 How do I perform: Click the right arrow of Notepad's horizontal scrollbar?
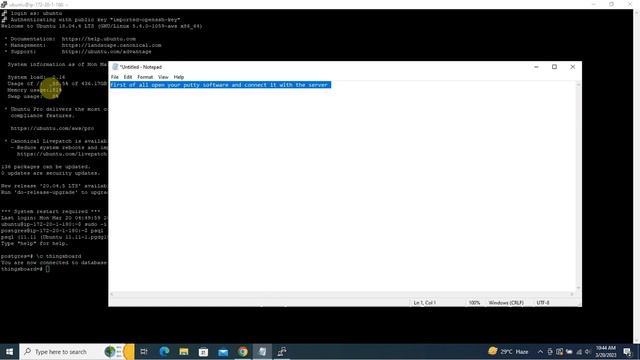(x=571, y=294)
